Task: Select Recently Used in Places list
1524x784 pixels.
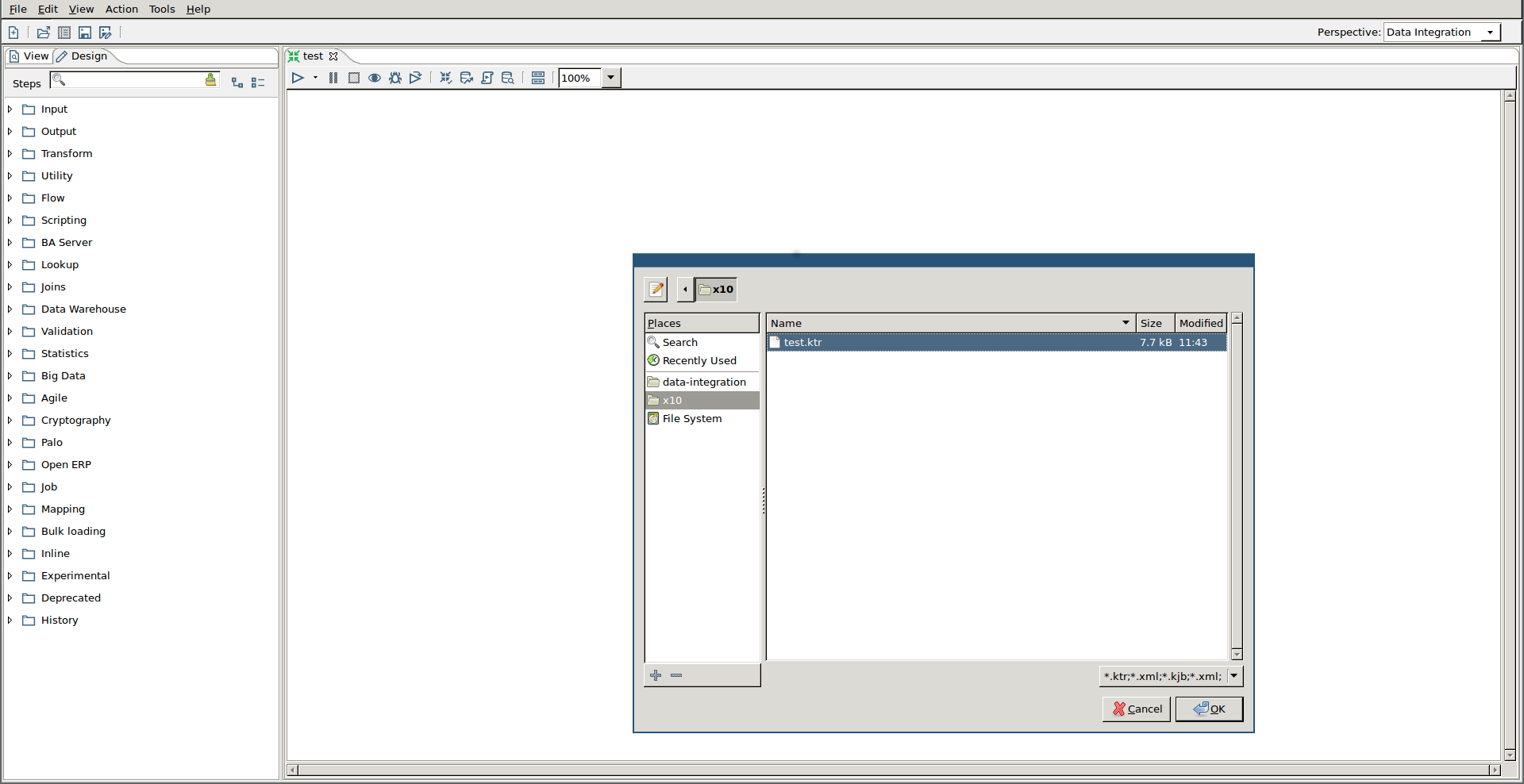Action: tap(702, 361)
